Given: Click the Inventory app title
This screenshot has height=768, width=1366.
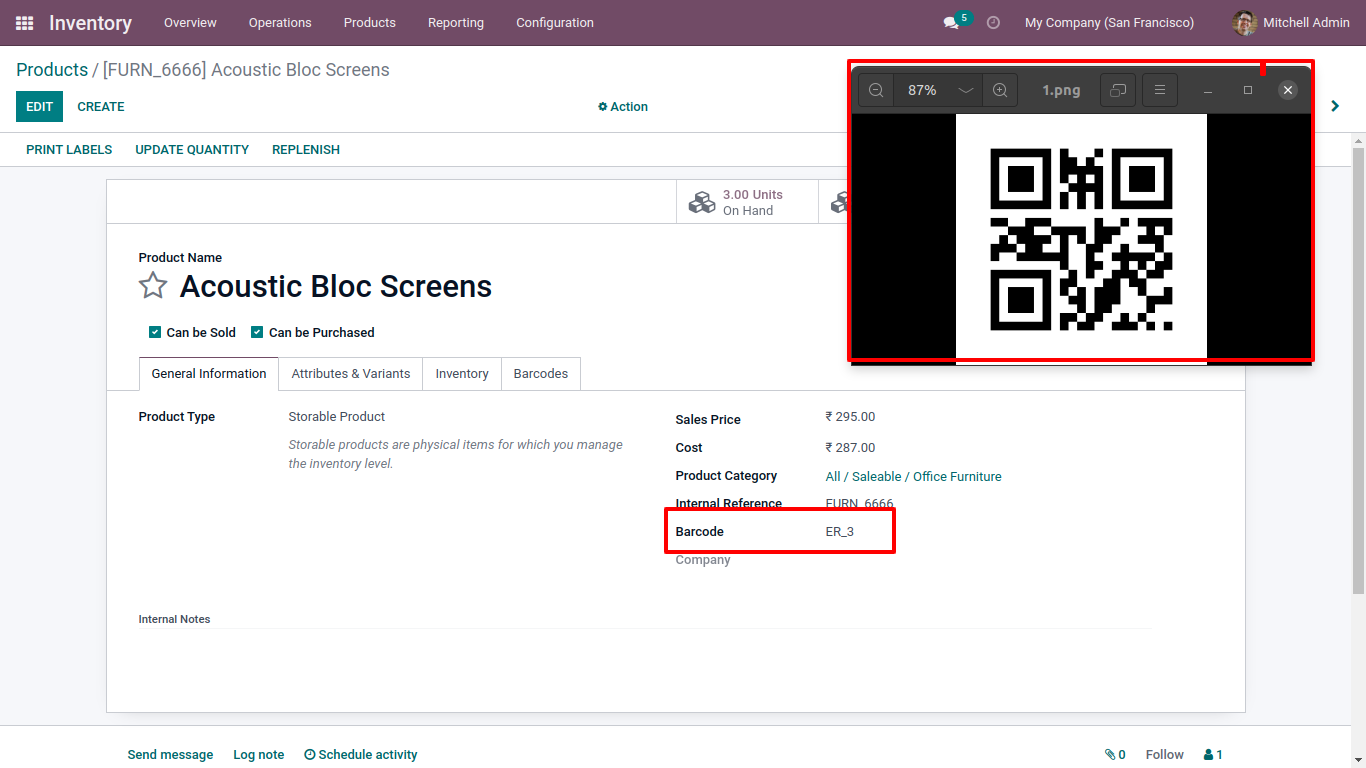Looking at the screenshot, I should coord(90,22).
